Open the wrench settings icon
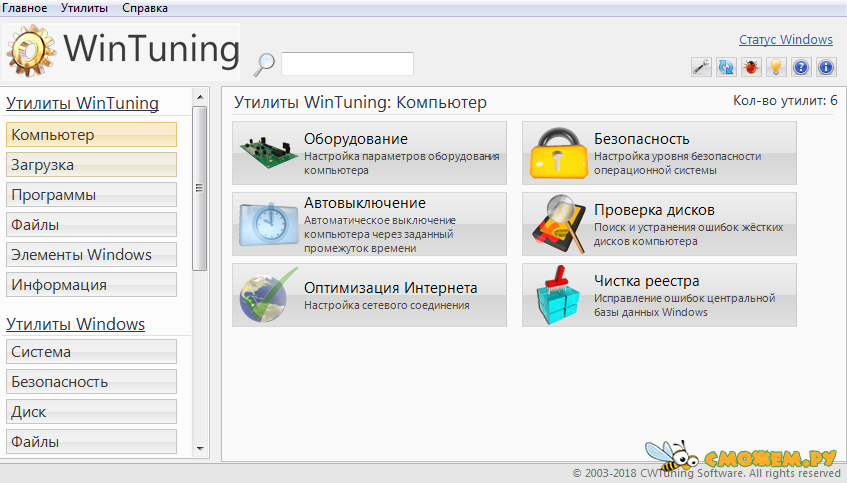847x483 pixels. (x=701, y=67)
